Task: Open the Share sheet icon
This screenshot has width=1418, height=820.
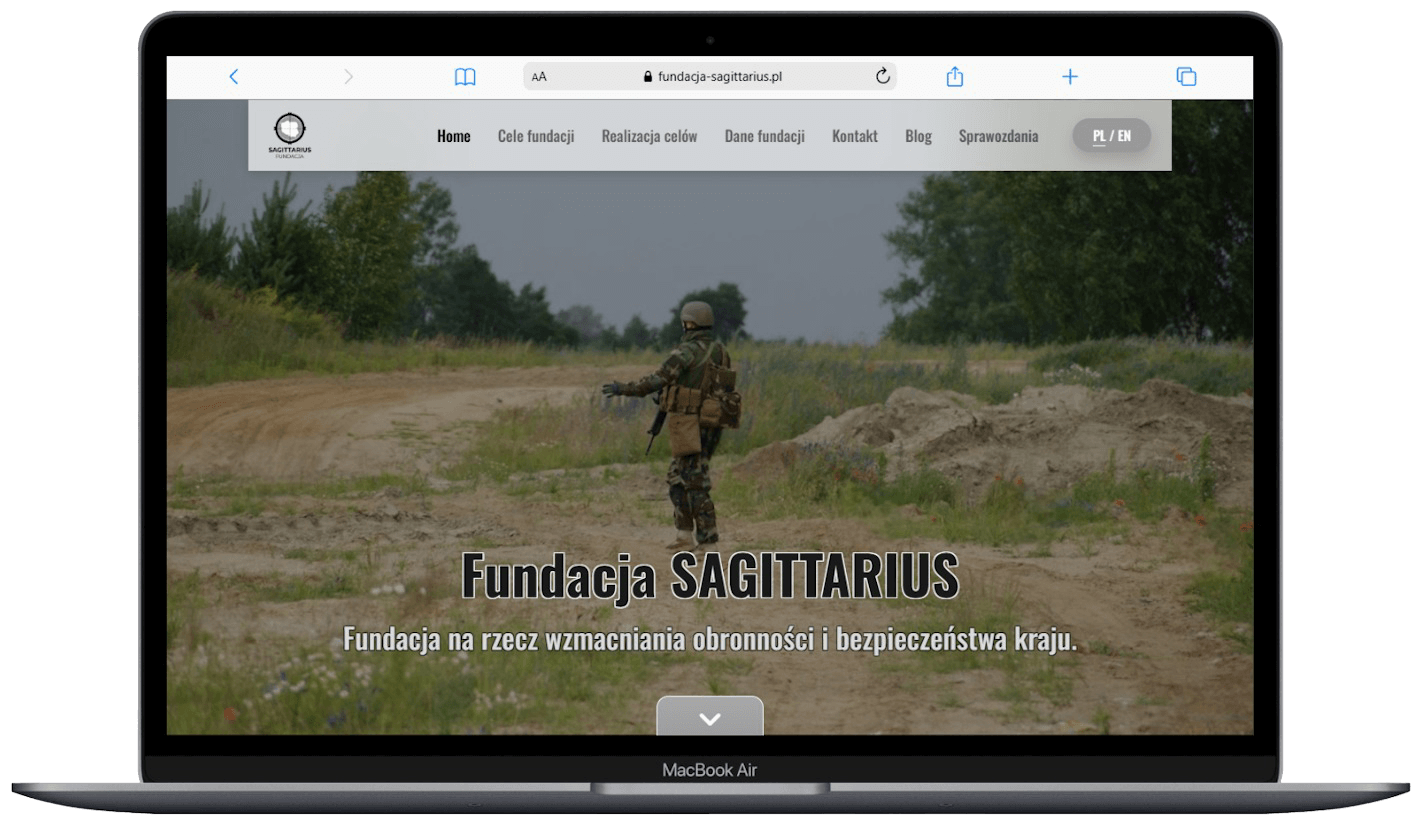Action: coord(954,77)
